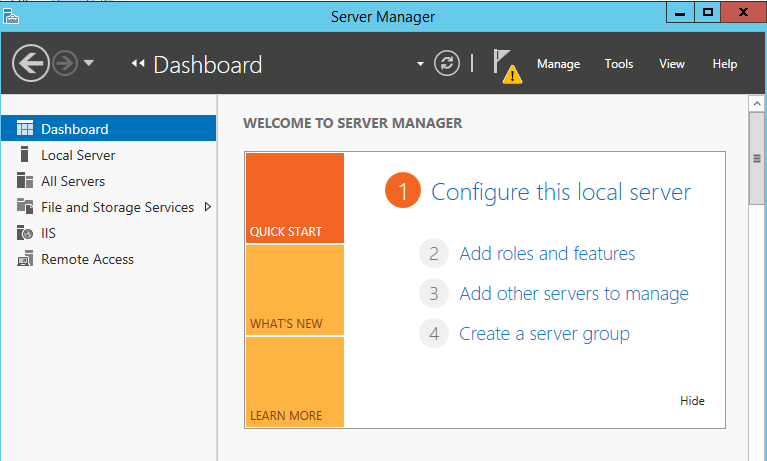Open navigation history dropdown arrow
This screenshot has height=461, width=767.
[89, 63]
